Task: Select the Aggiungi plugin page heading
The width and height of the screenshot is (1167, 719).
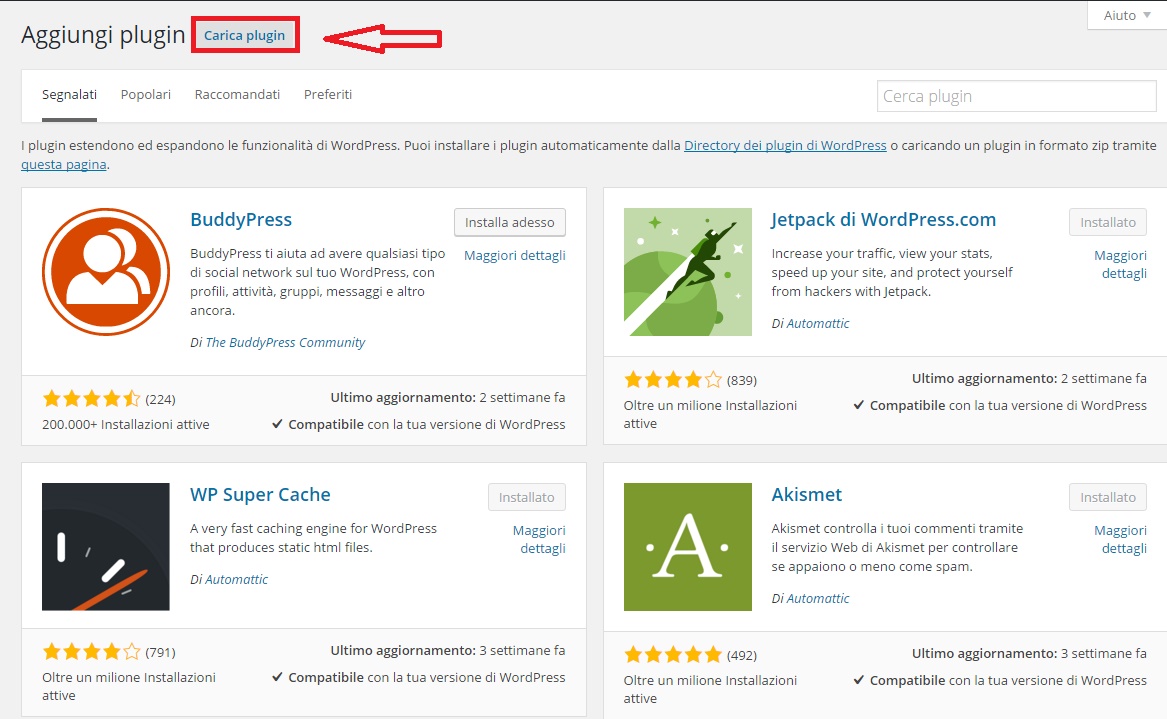Action: (103, 35)
